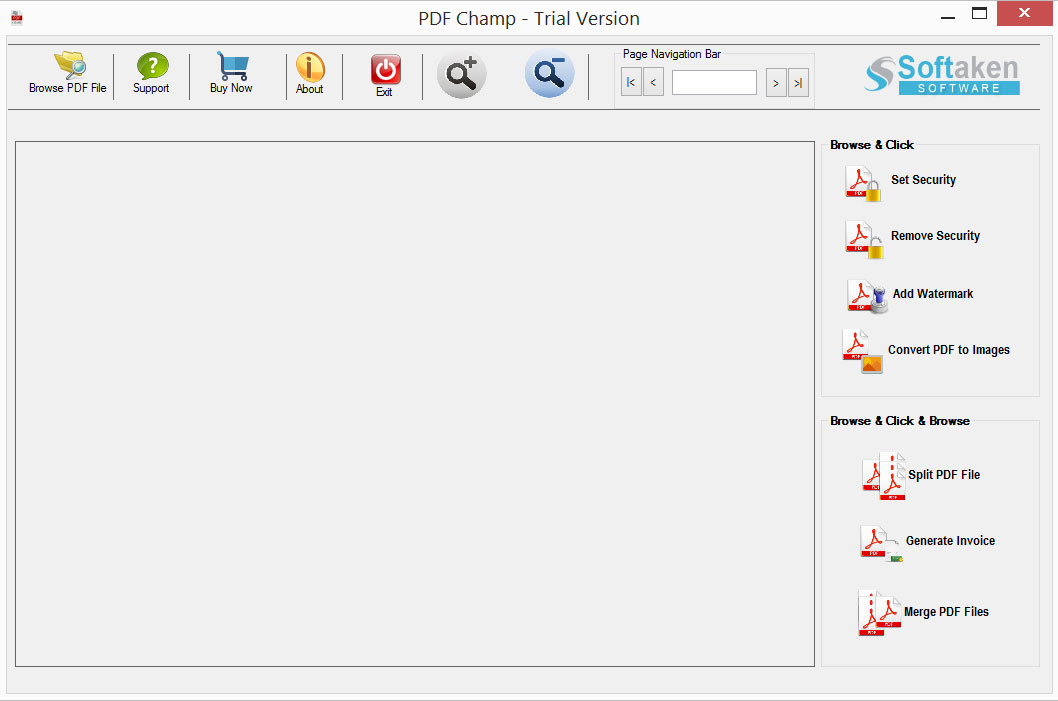This screenshot has width=1058, height=701.
Task: Go to next page in navigation bar
Action: coord(776,82)
